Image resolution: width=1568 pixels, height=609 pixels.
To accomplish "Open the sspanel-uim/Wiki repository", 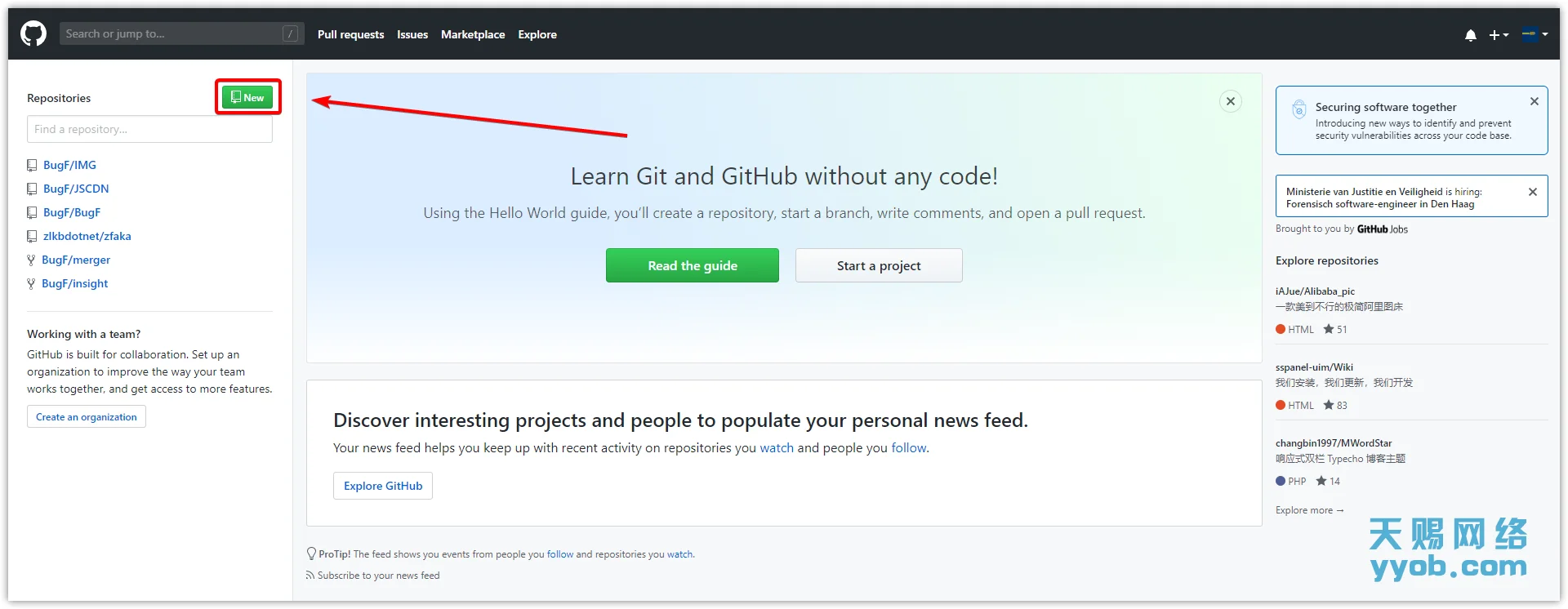I will (x=1314, y=367).
